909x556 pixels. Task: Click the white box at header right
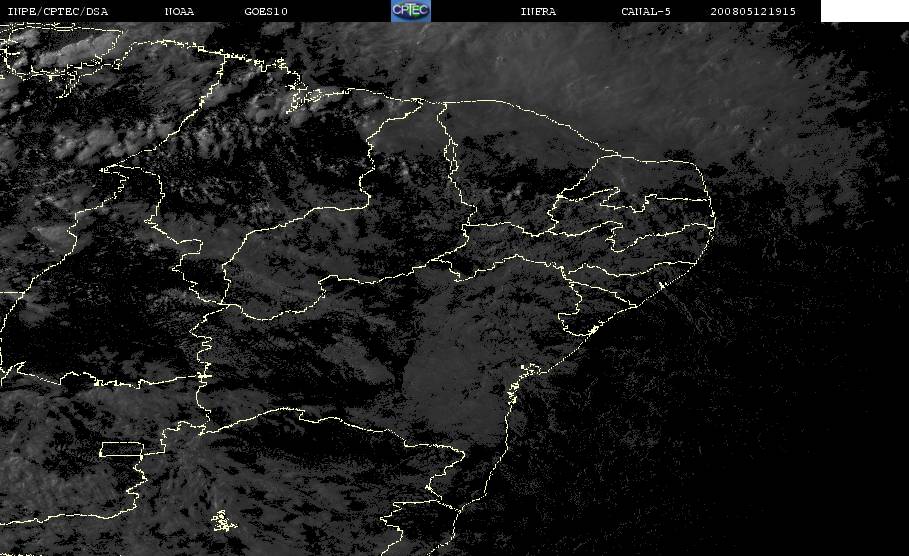coord(865,11)
